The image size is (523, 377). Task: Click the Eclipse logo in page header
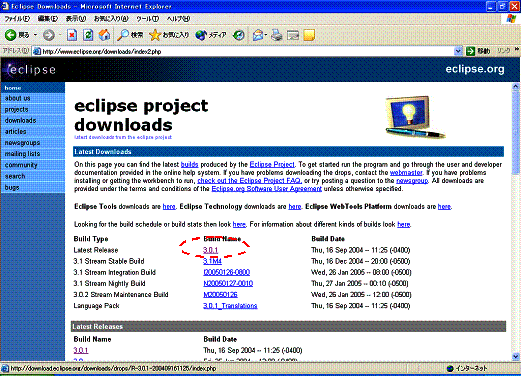coord(31,69)
